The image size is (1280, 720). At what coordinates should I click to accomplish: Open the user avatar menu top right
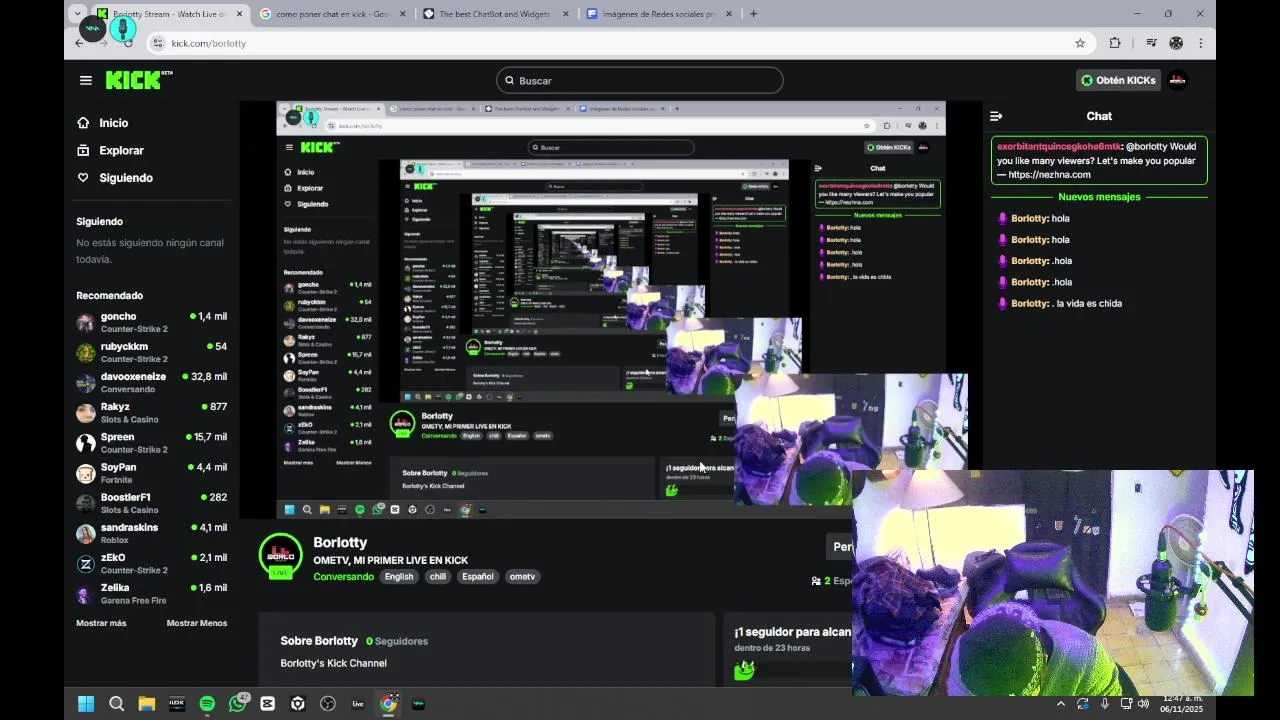(1178, 80)
